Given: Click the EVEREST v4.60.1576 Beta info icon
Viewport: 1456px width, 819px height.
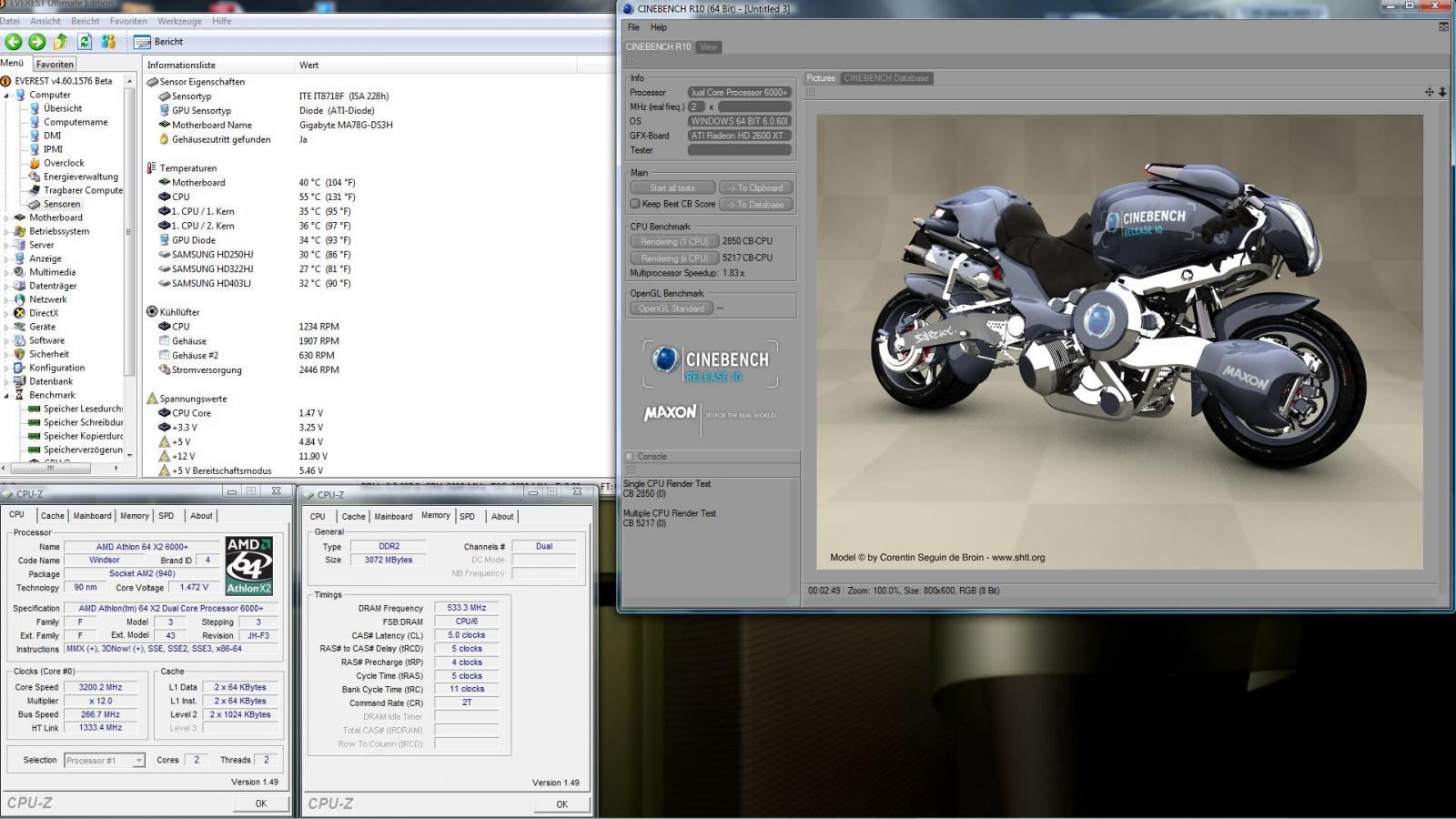Looking at the screenshot, I should coord(6,81).
